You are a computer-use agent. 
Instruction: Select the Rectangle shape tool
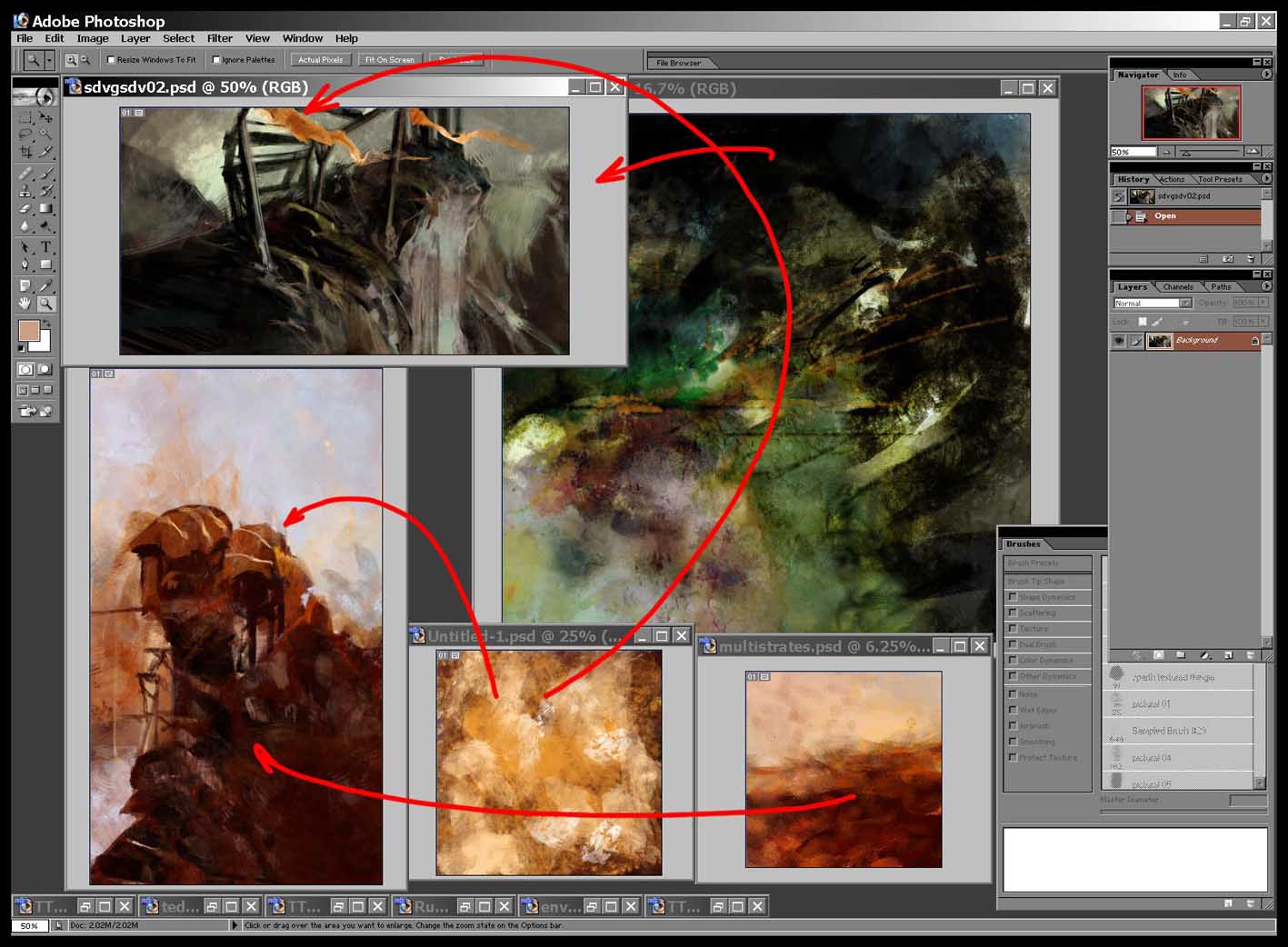[46, 264]
